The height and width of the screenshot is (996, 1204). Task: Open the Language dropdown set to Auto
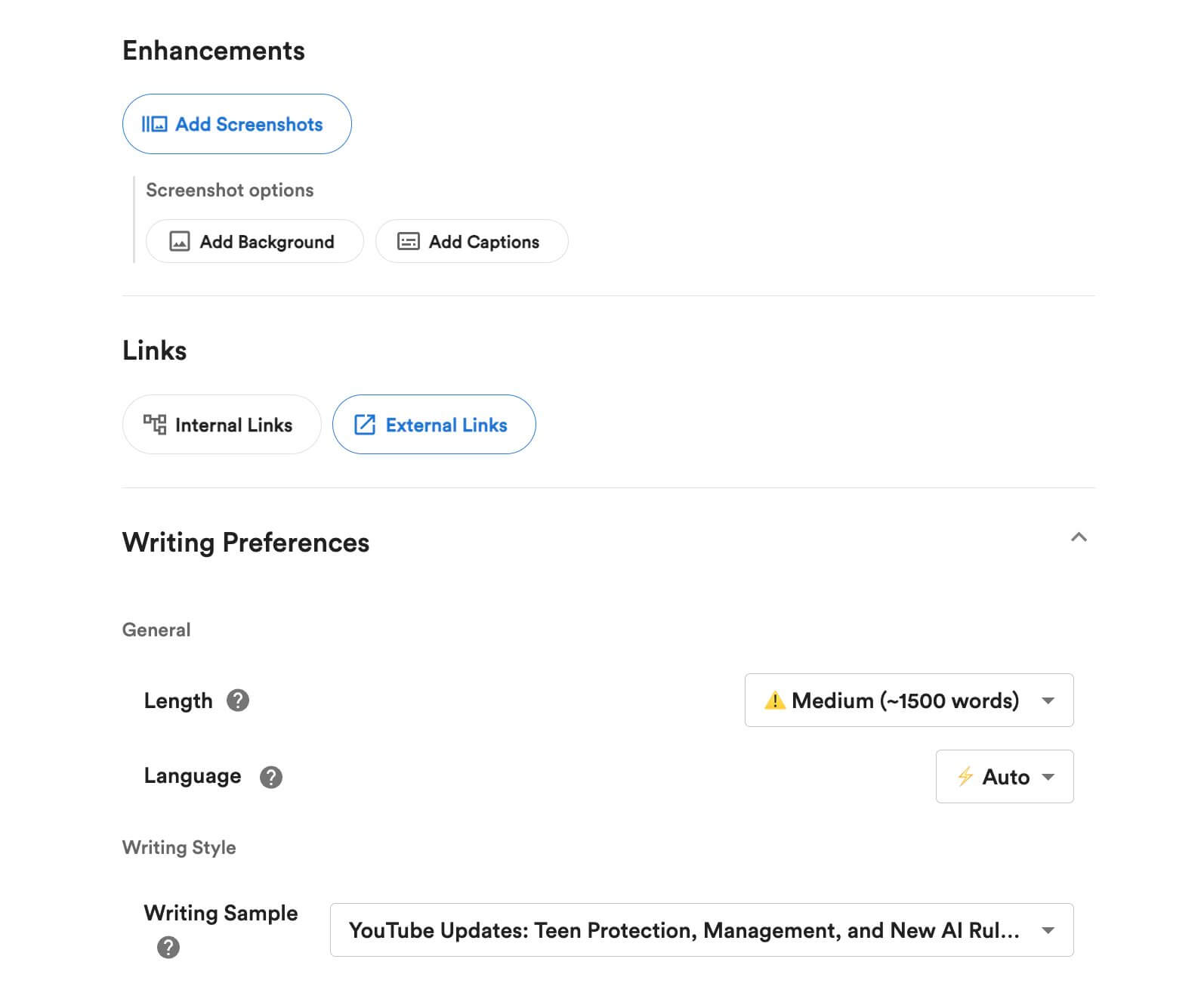coord(1004,776)
